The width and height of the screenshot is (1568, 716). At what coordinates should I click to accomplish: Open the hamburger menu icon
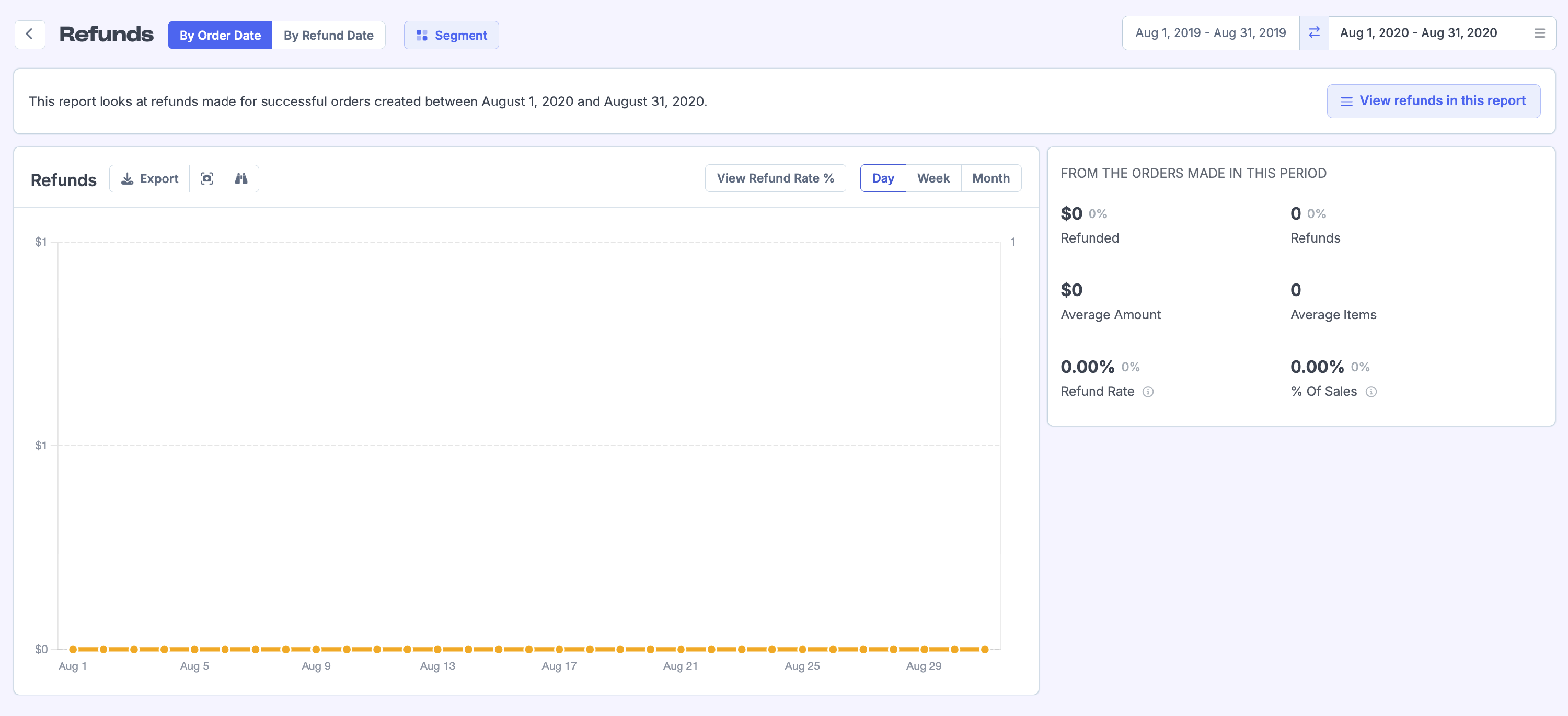1539,33
